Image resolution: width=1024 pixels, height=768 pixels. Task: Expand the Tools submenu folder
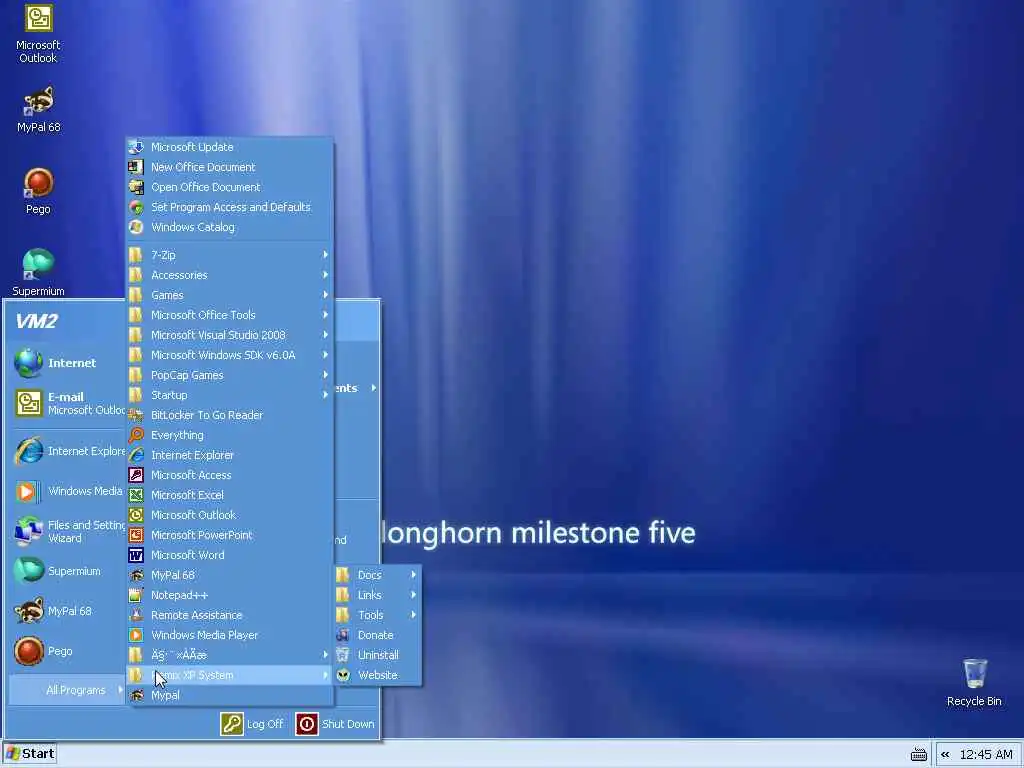click(377, 615)
